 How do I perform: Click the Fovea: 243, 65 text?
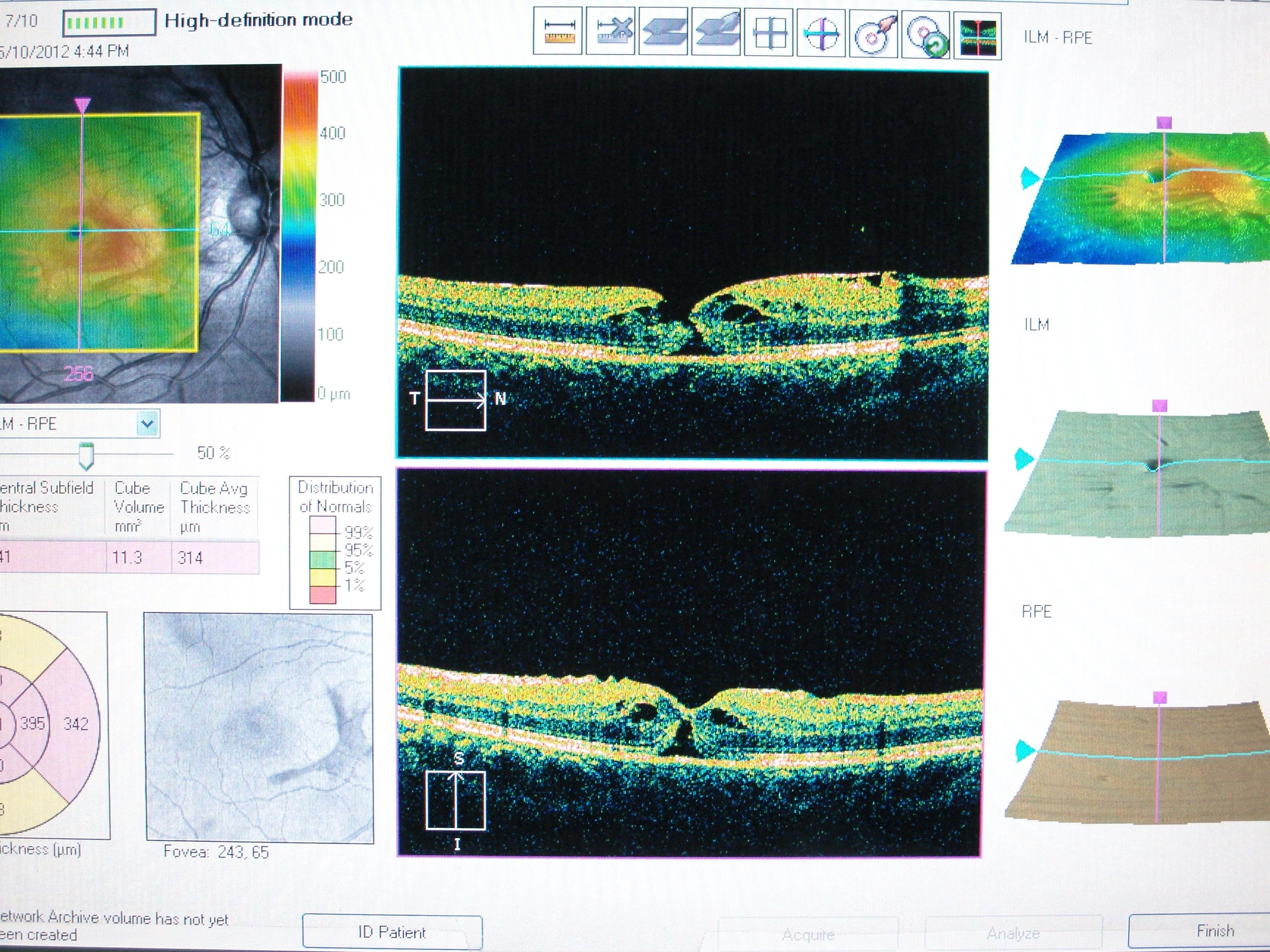pos(216,851)
